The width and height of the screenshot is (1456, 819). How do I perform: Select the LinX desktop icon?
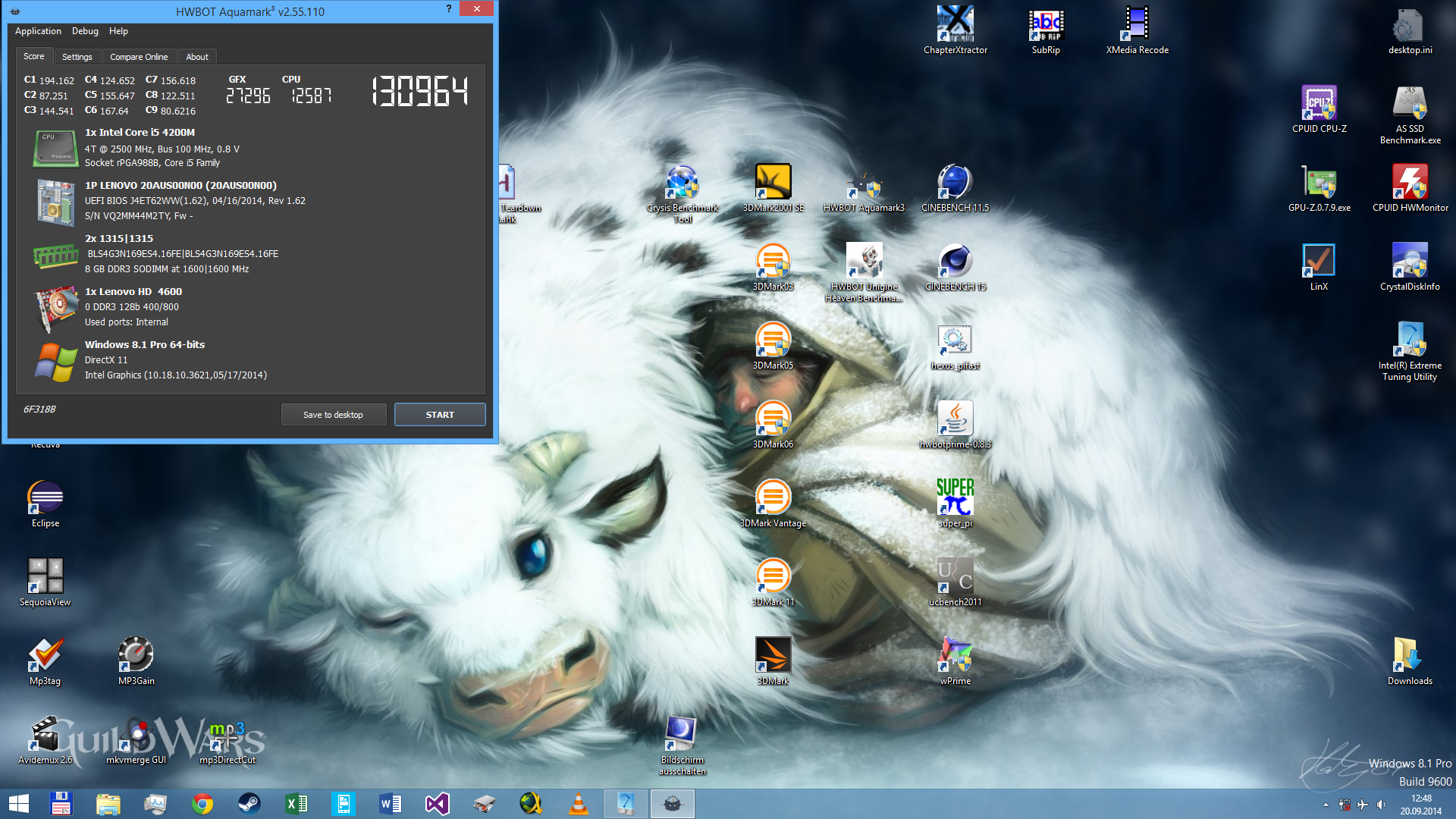[x=1319, y=267]
